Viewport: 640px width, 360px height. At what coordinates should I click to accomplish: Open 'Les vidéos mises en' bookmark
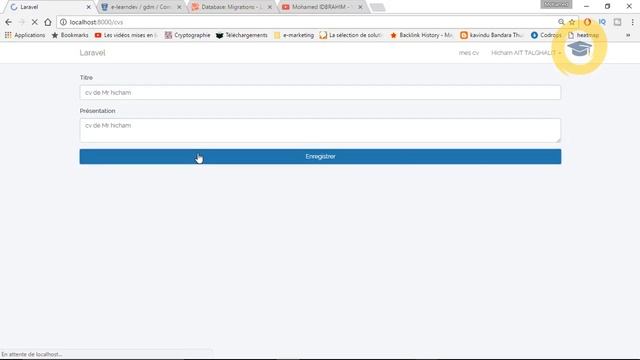pos(126,35)
